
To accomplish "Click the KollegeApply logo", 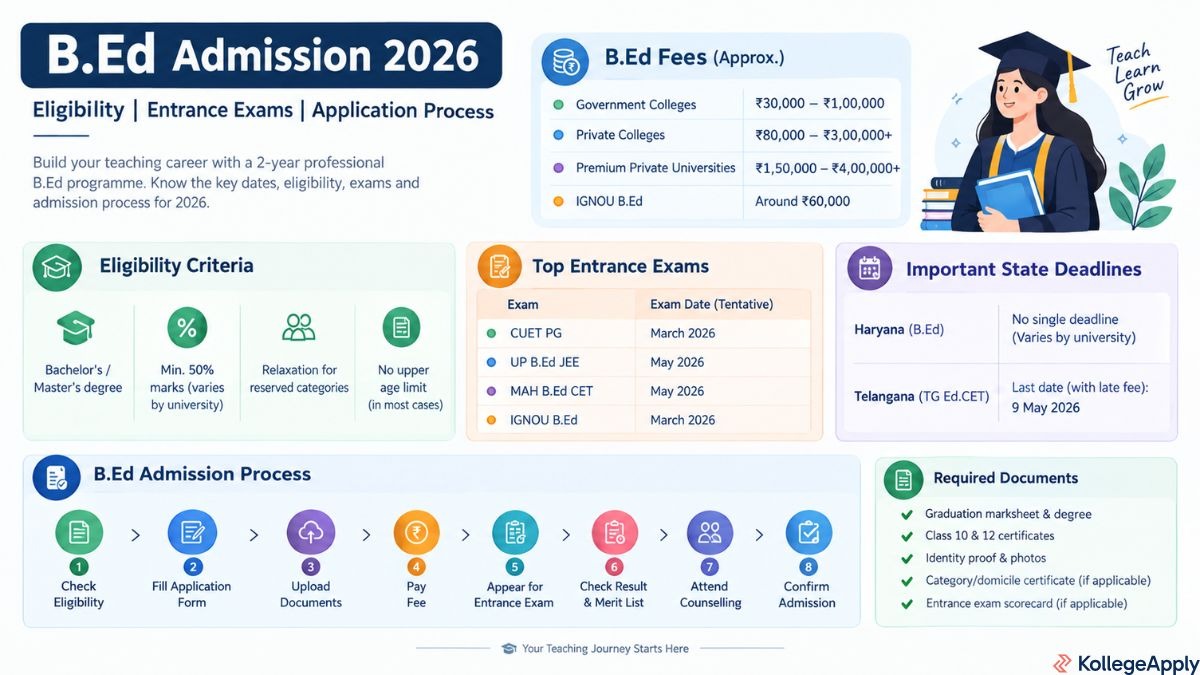I will click(x=1125, y=664).
